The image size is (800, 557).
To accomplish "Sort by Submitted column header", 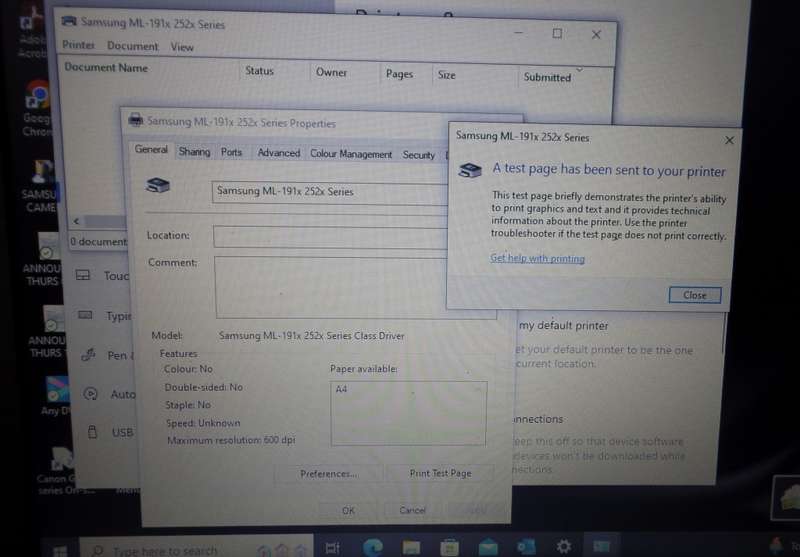I will pos(547,78).
